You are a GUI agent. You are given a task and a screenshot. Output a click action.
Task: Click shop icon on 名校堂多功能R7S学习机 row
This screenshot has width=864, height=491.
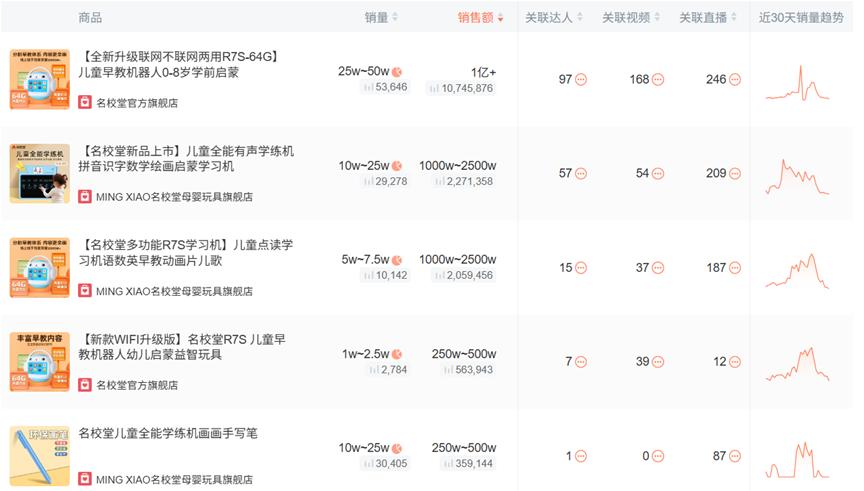(x=84, y=291)
